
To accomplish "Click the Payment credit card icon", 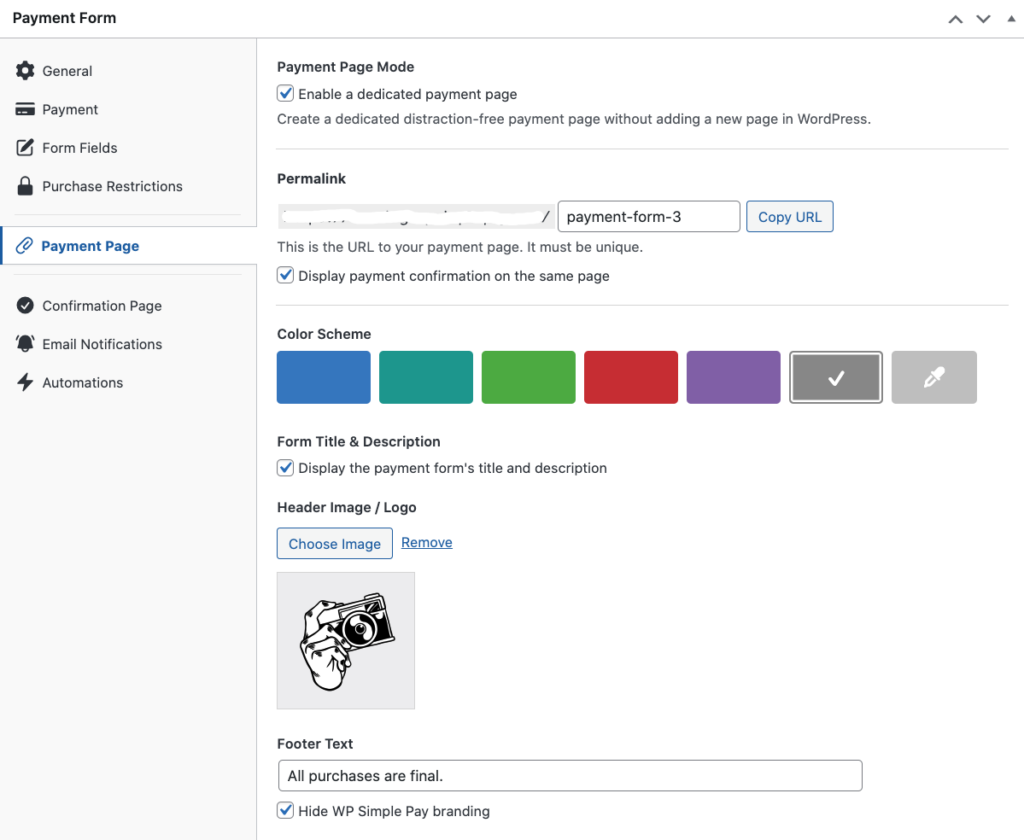I will coord(26,109).
